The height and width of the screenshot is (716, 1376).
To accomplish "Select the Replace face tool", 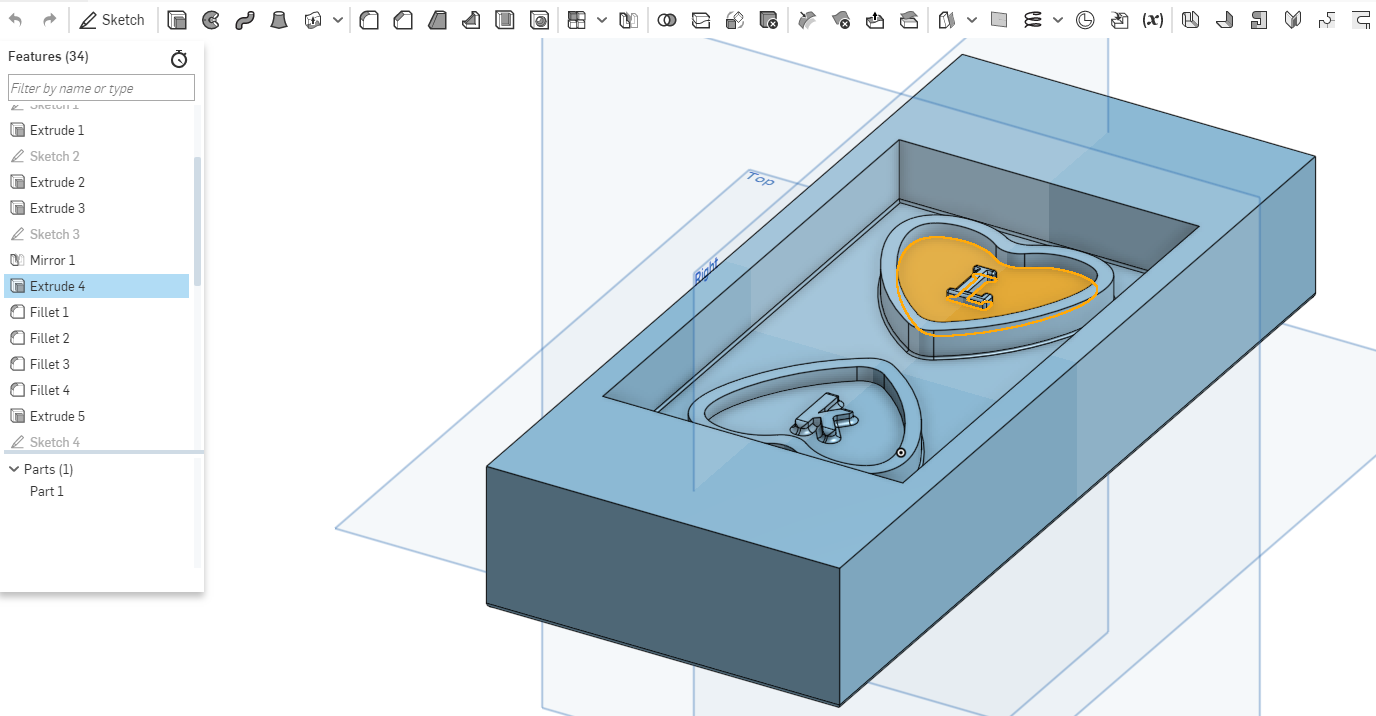I will [909, 19].
